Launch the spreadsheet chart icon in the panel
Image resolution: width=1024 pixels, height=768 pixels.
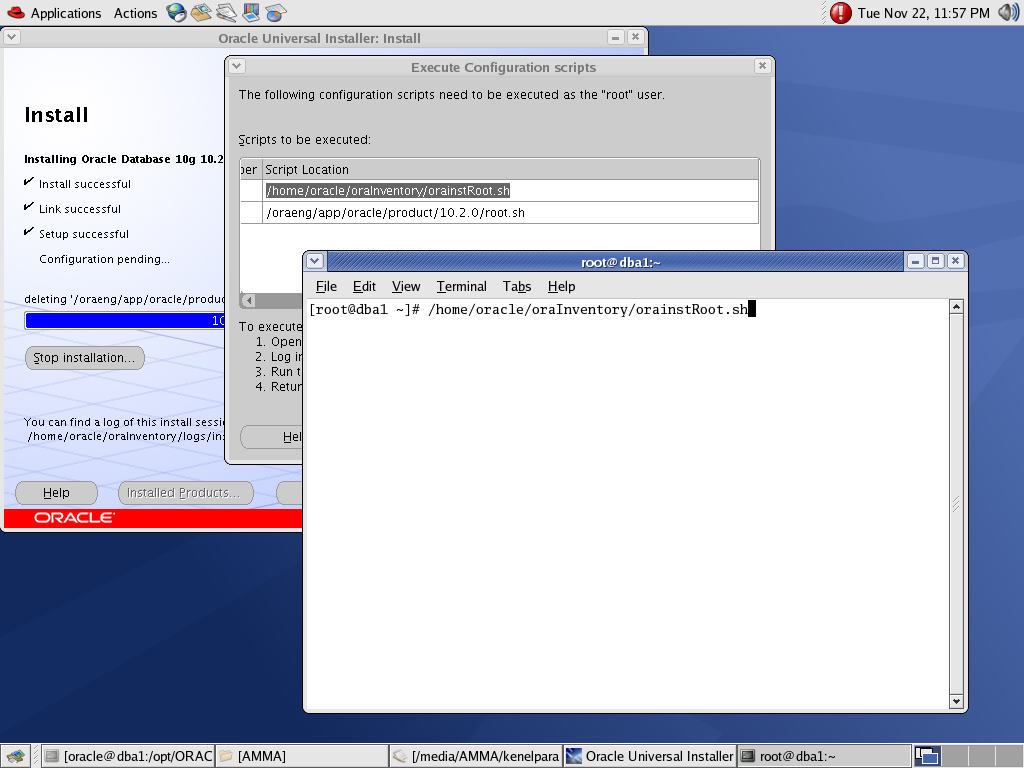coord(276,12)
